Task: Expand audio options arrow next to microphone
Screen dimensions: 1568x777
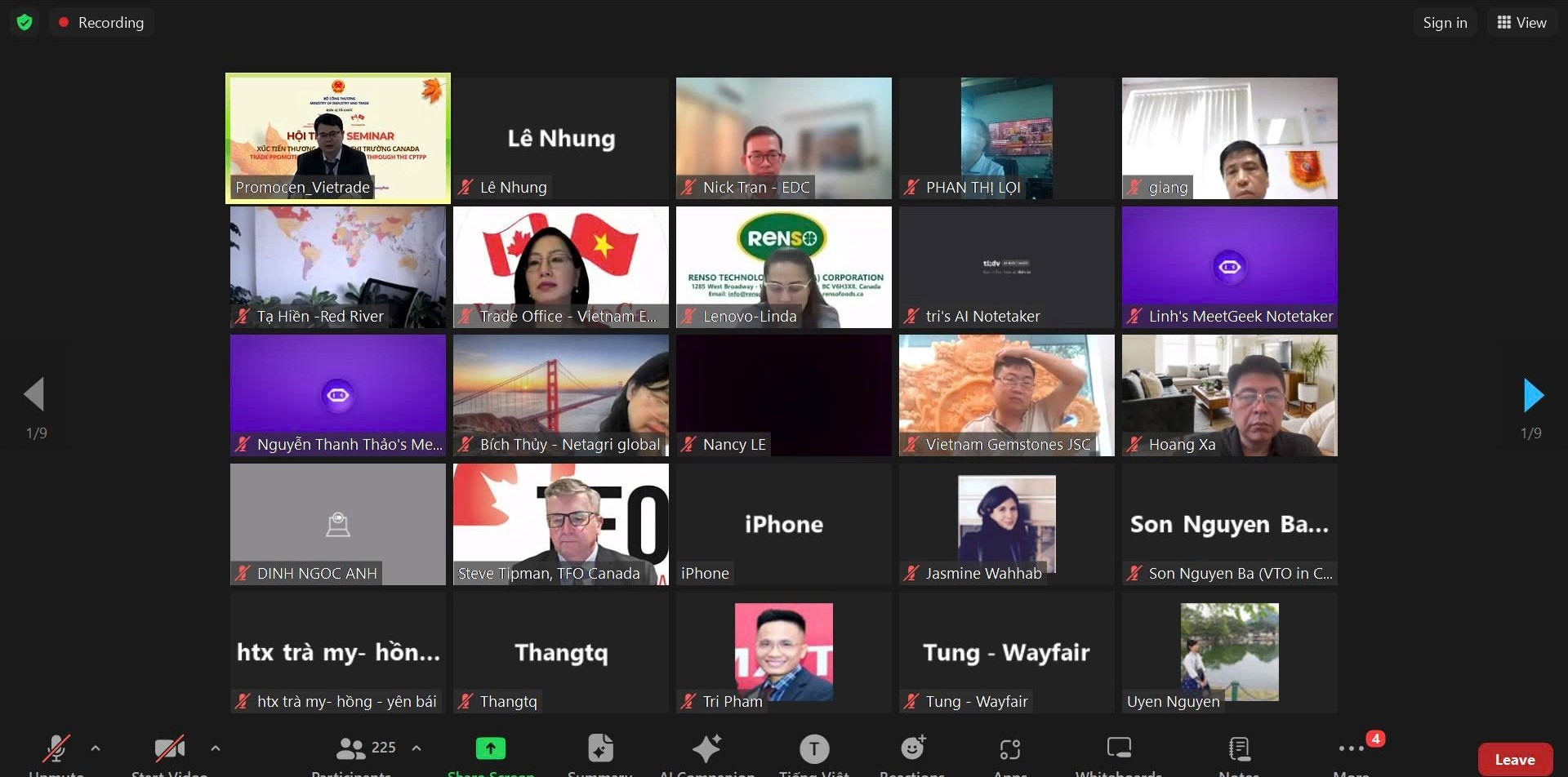Action: pyautogui.click(x=96, y=748)
